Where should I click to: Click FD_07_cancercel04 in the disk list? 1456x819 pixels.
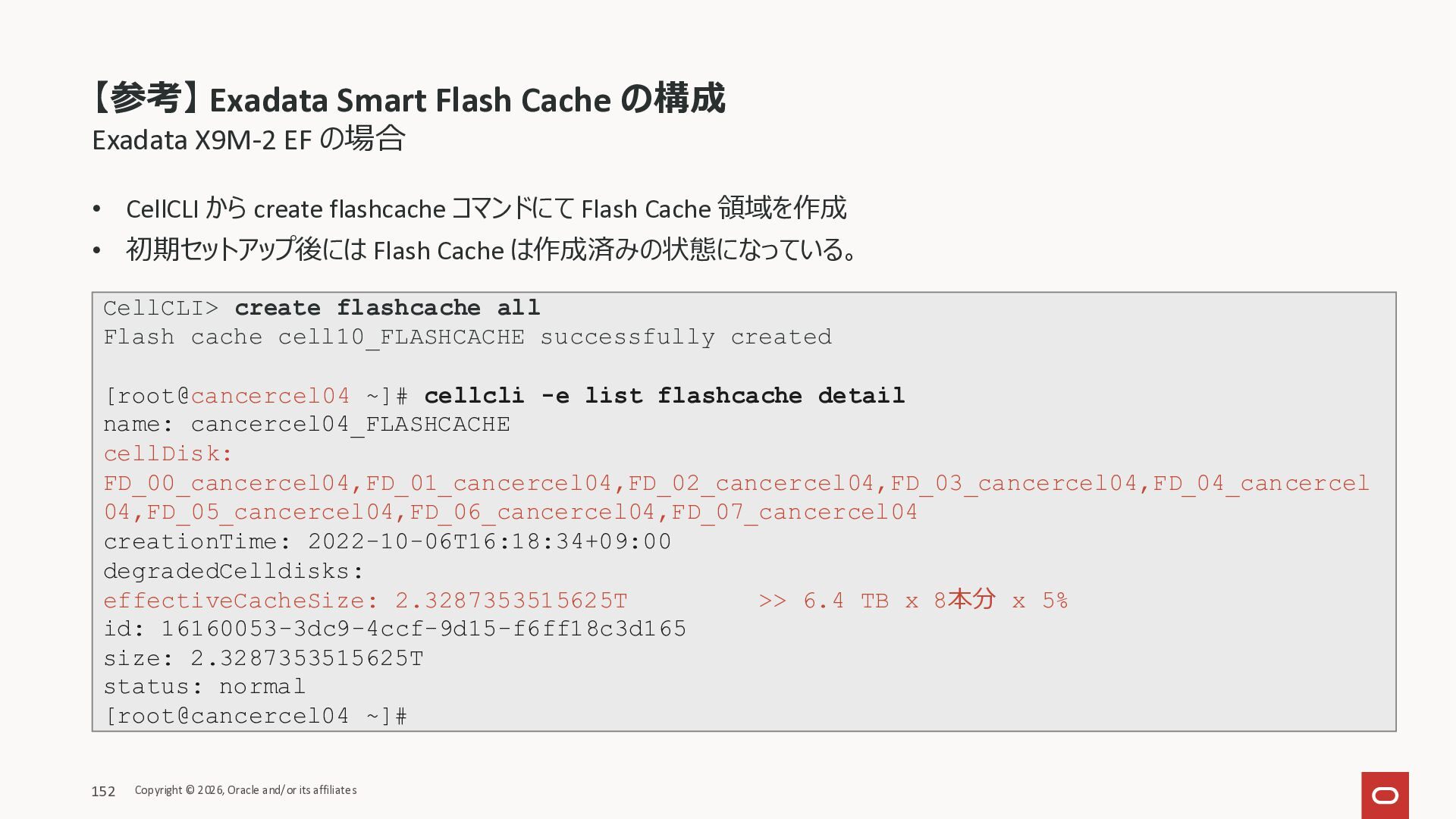tap(794, 513)
